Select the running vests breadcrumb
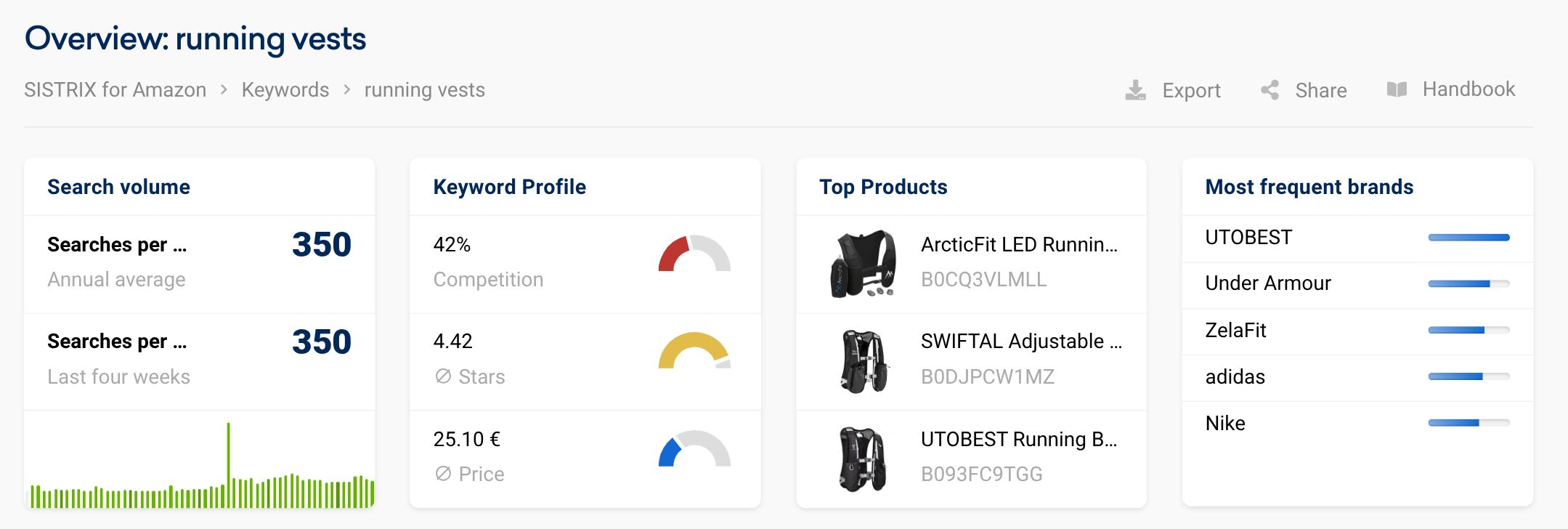The height and width of the screenshot is (529, 1568). click(425, 90)
